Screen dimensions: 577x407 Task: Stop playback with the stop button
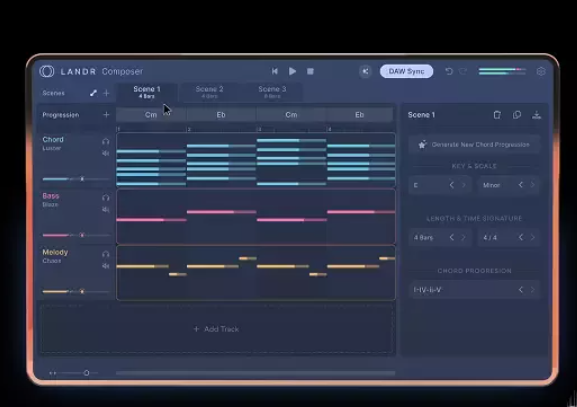point(310,71)
